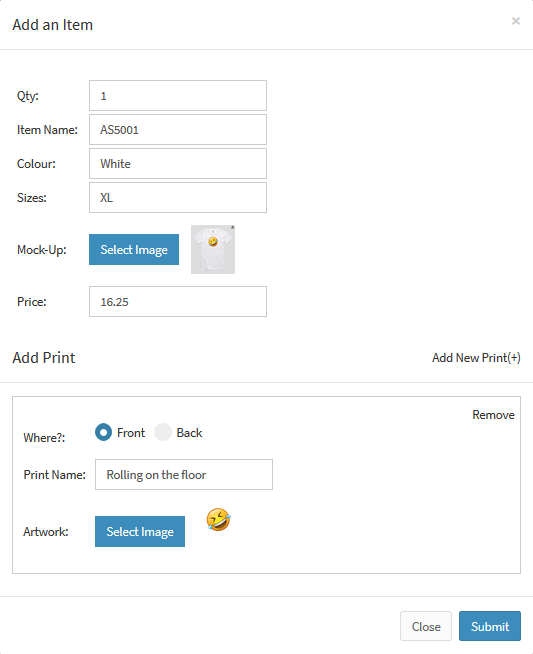Click Select Image button for Artwork
Image resolution: width=533 pixels, height=654 pixels.
pyautogui.click(x=140, y=531)
